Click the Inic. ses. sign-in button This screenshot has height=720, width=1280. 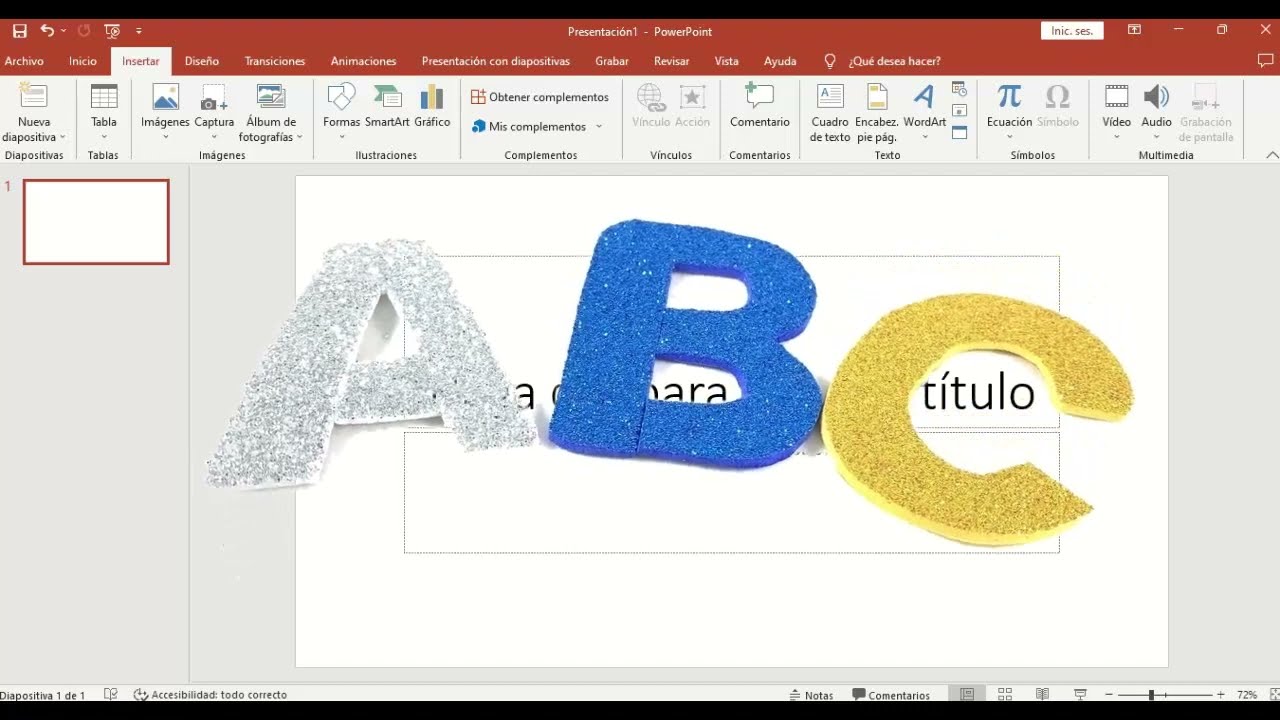click(x=1072, y=31)
